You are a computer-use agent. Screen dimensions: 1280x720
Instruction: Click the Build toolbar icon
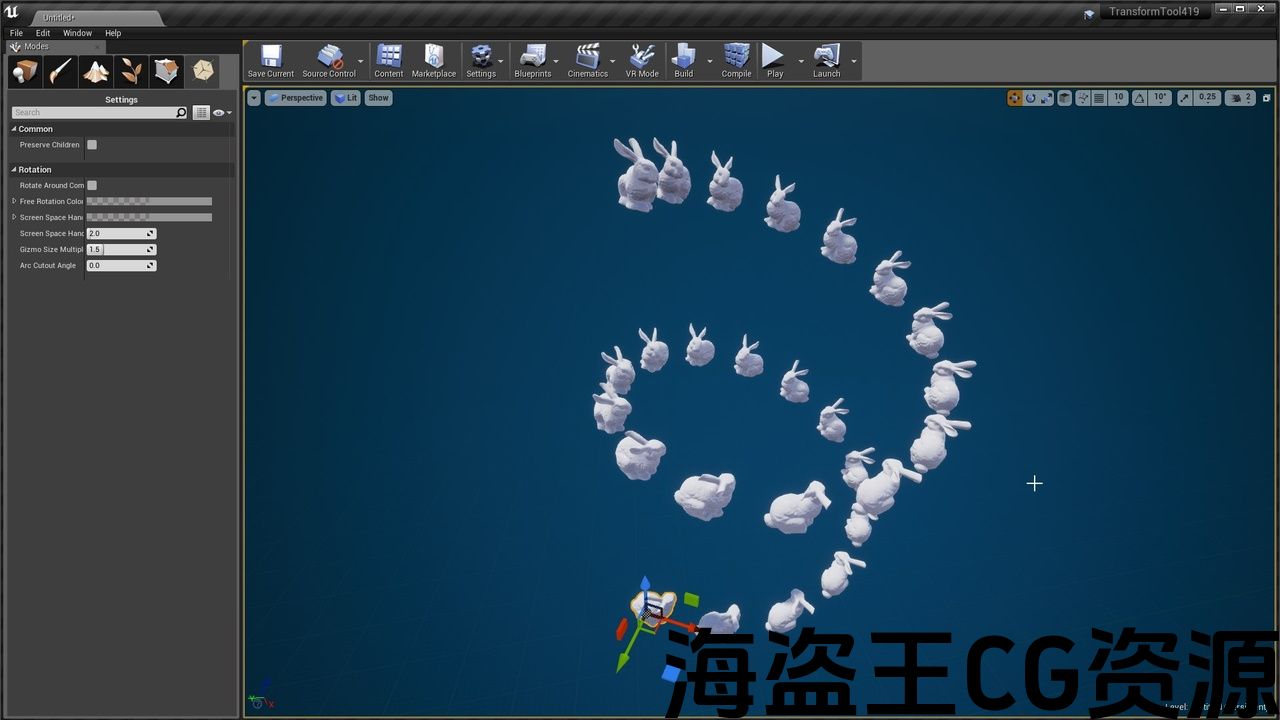[683, 60]
